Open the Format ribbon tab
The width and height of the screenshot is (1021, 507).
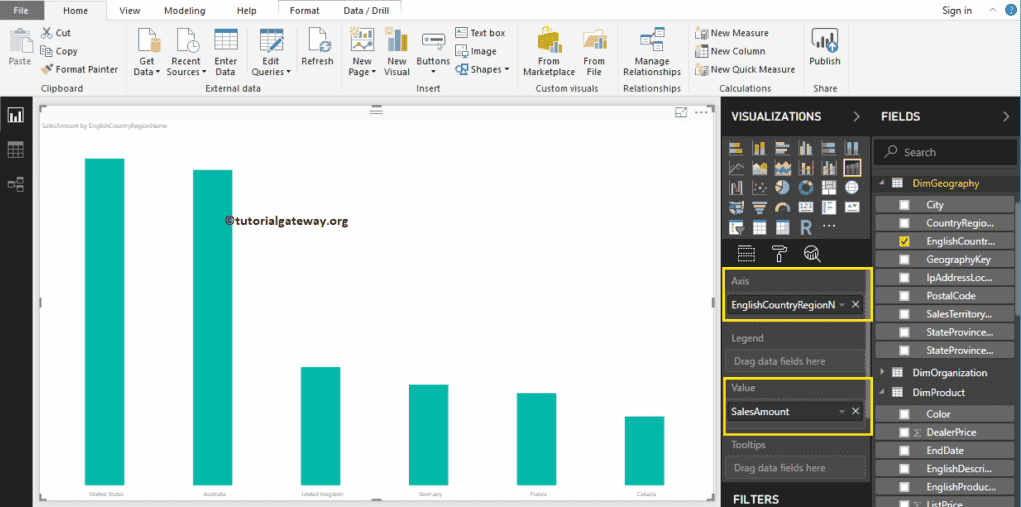coord(305,10)
